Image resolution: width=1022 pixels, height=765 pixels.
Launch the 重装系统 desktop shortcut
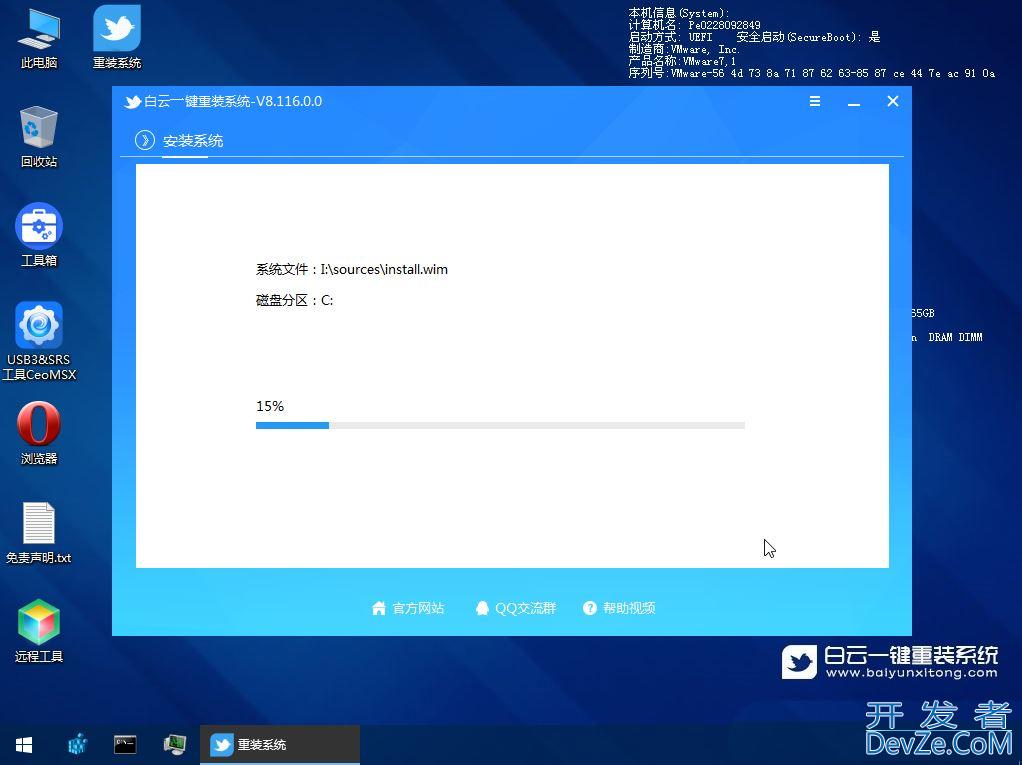[x=117, y=38]
